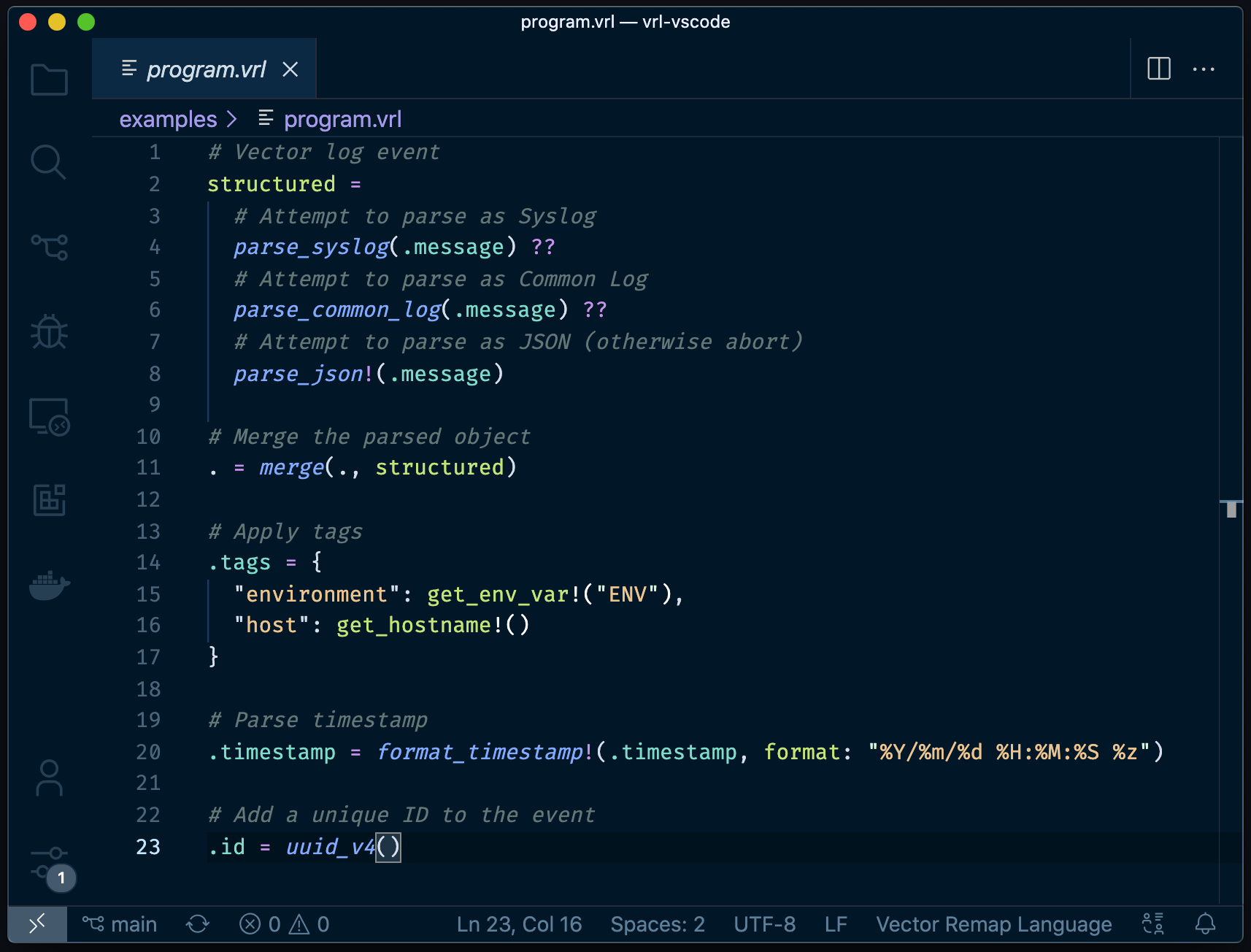1251x952 pixels.
Task: Open the Extensions view icon
Action: tap(49, 500)
